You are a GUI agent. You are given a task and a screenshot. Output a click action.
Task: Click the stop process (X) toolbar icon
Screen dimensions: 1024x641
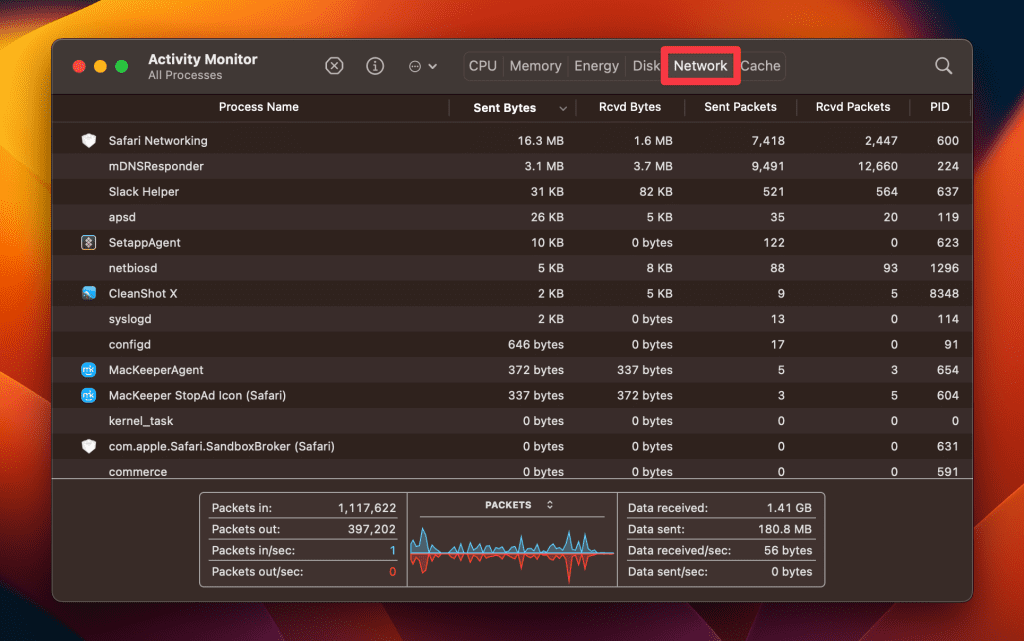point(334,66)
